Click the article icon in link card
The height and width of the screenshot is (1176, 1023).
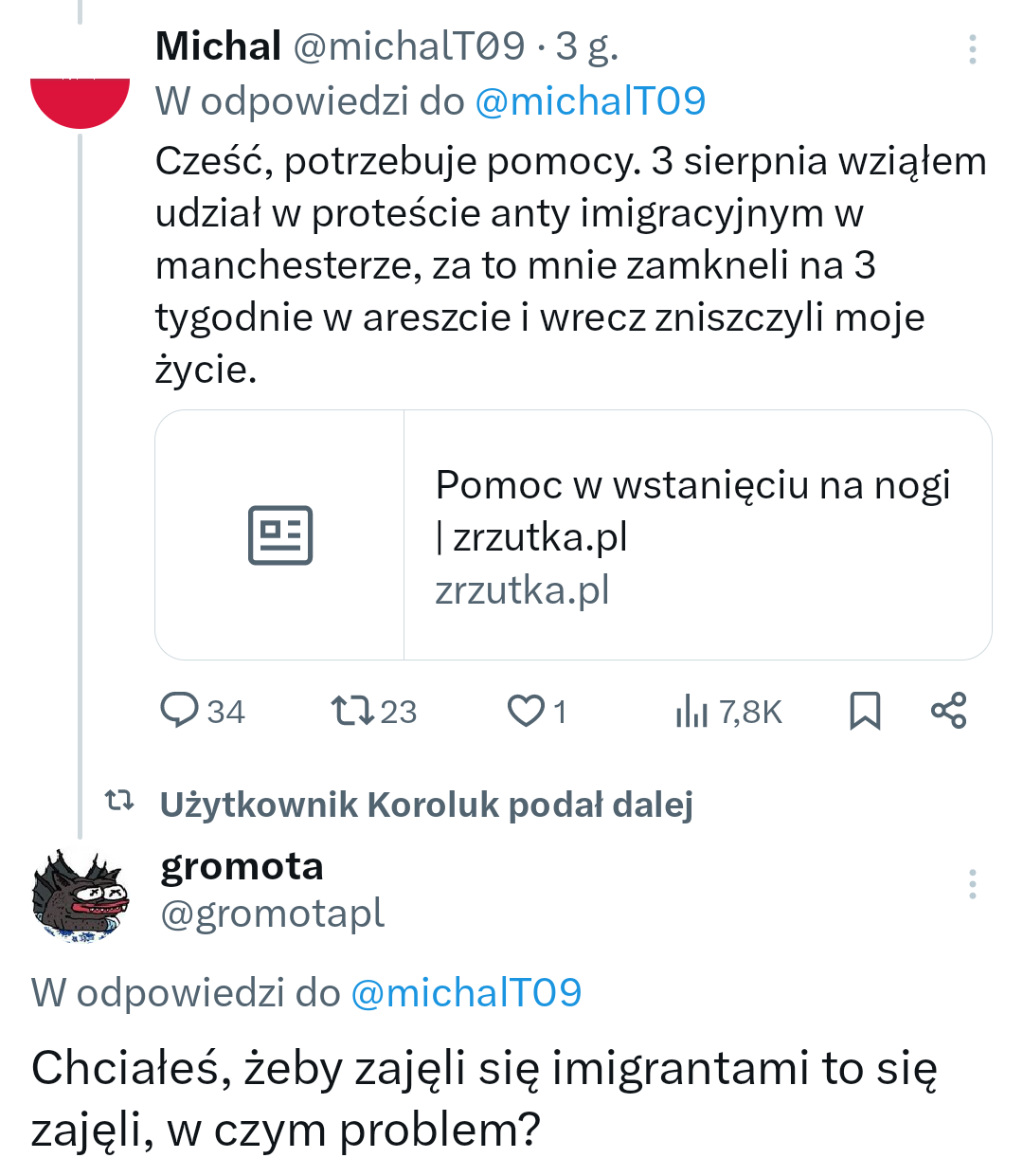coord(280,535)
